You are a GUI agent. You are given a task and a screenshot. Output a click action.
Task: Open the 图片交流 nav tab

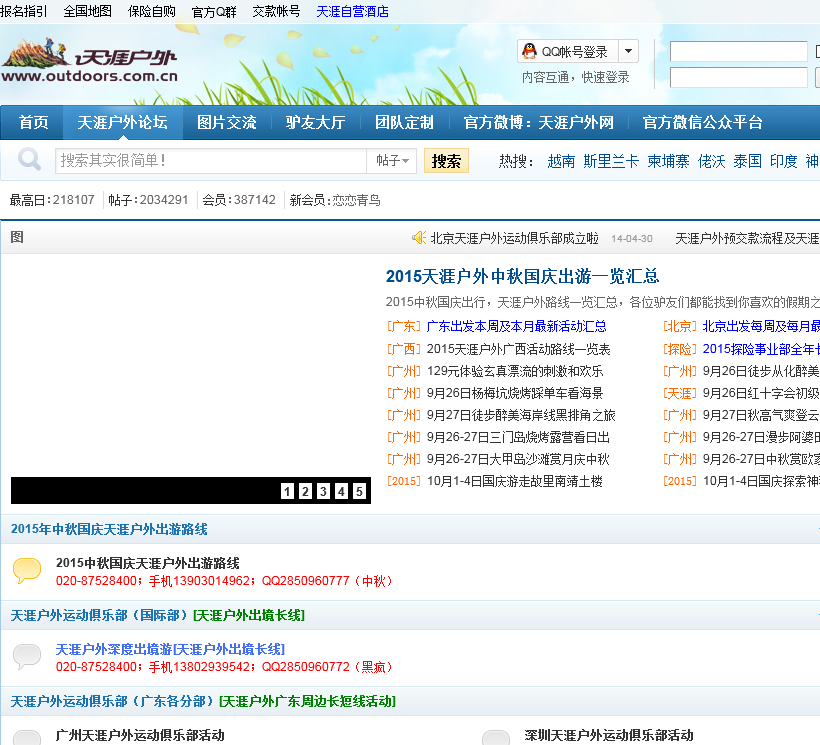tap(226, 122)
